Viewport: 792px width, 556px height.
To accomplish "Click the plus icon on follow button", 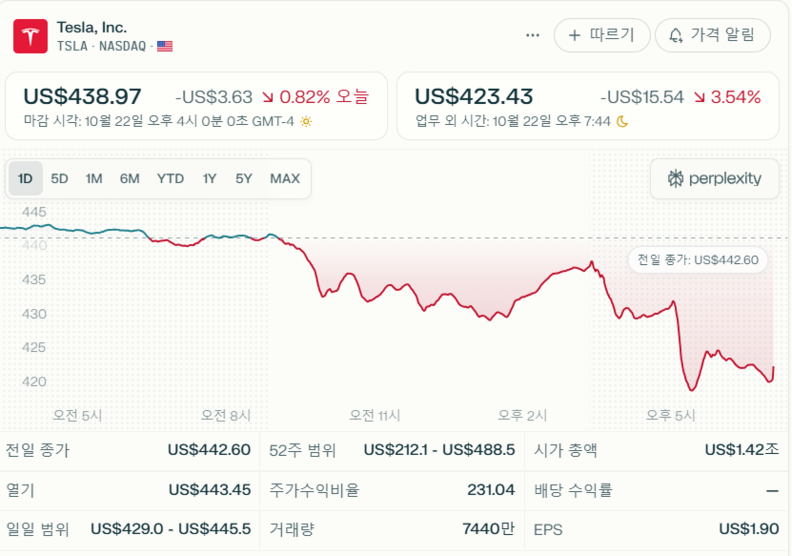I will pos(574,35).
